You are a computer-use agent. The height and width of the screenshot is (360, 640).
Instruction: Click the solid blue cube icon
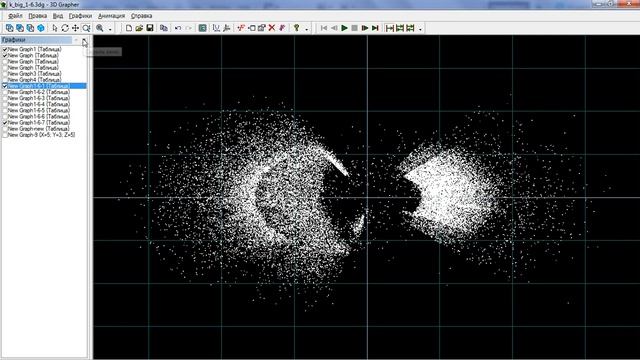41,28
